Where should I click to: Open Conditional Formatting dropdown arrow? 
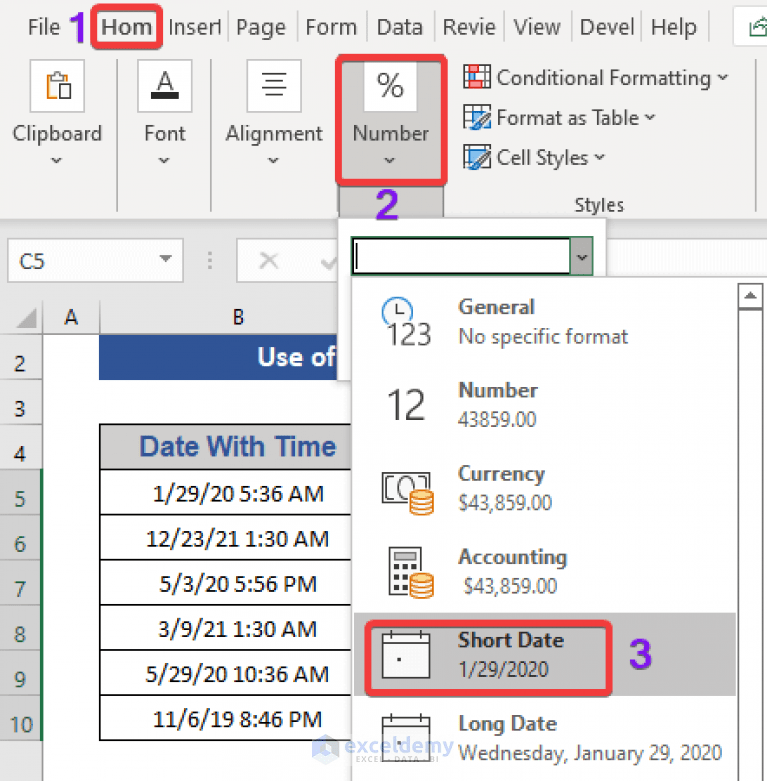[x=723, y=78]
